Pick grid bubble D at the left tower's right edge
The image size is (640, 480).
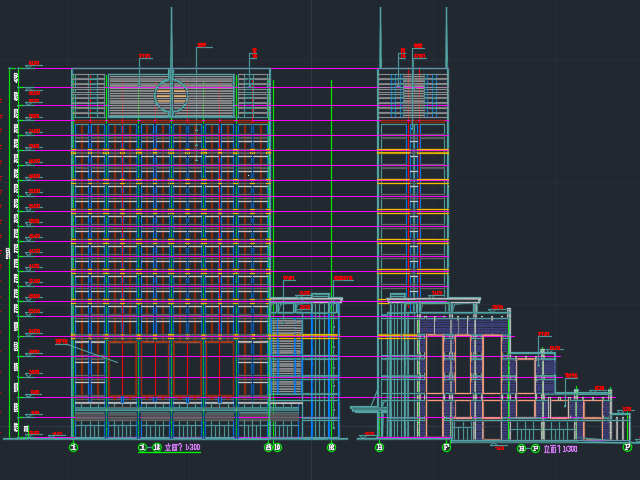(x=277, y=447)
